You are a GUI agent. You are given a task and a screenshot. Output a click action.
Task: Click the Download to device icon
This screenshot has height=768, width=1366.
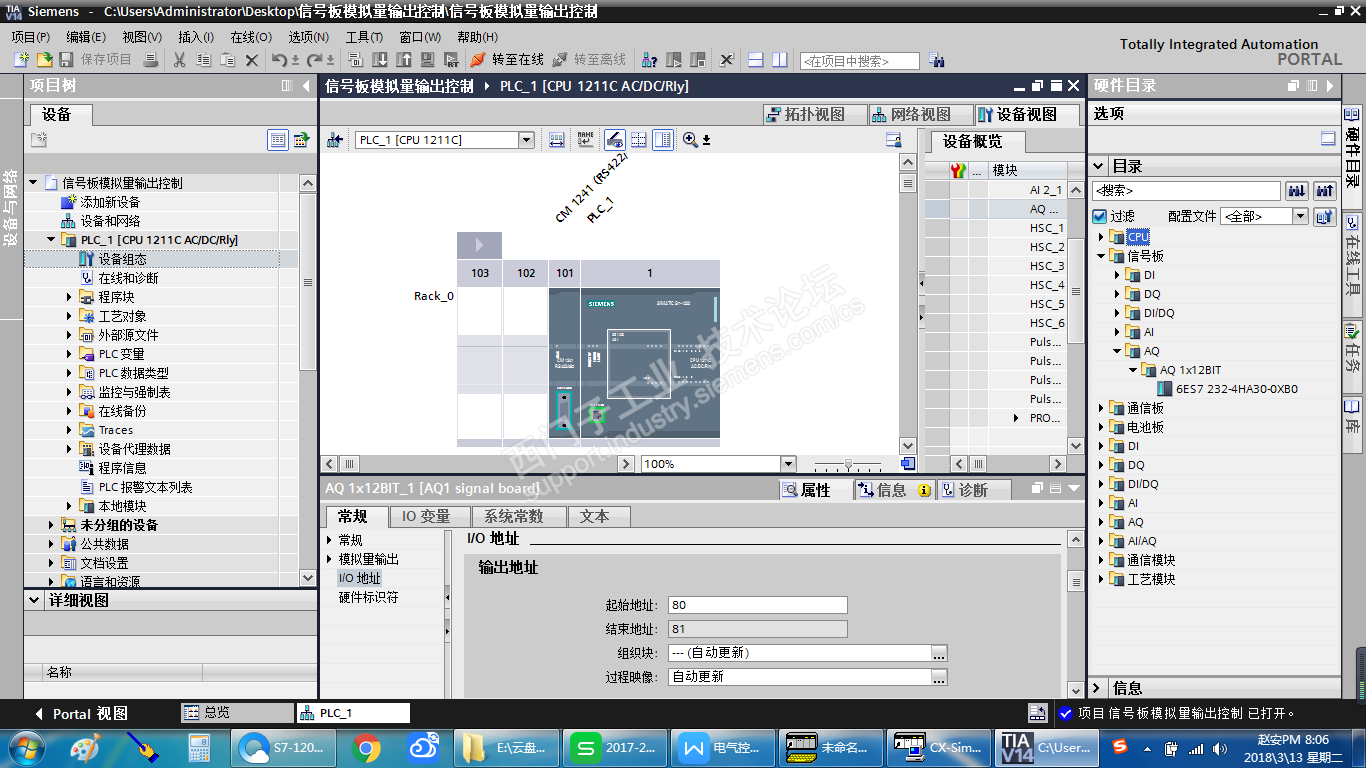click(380, 60)
